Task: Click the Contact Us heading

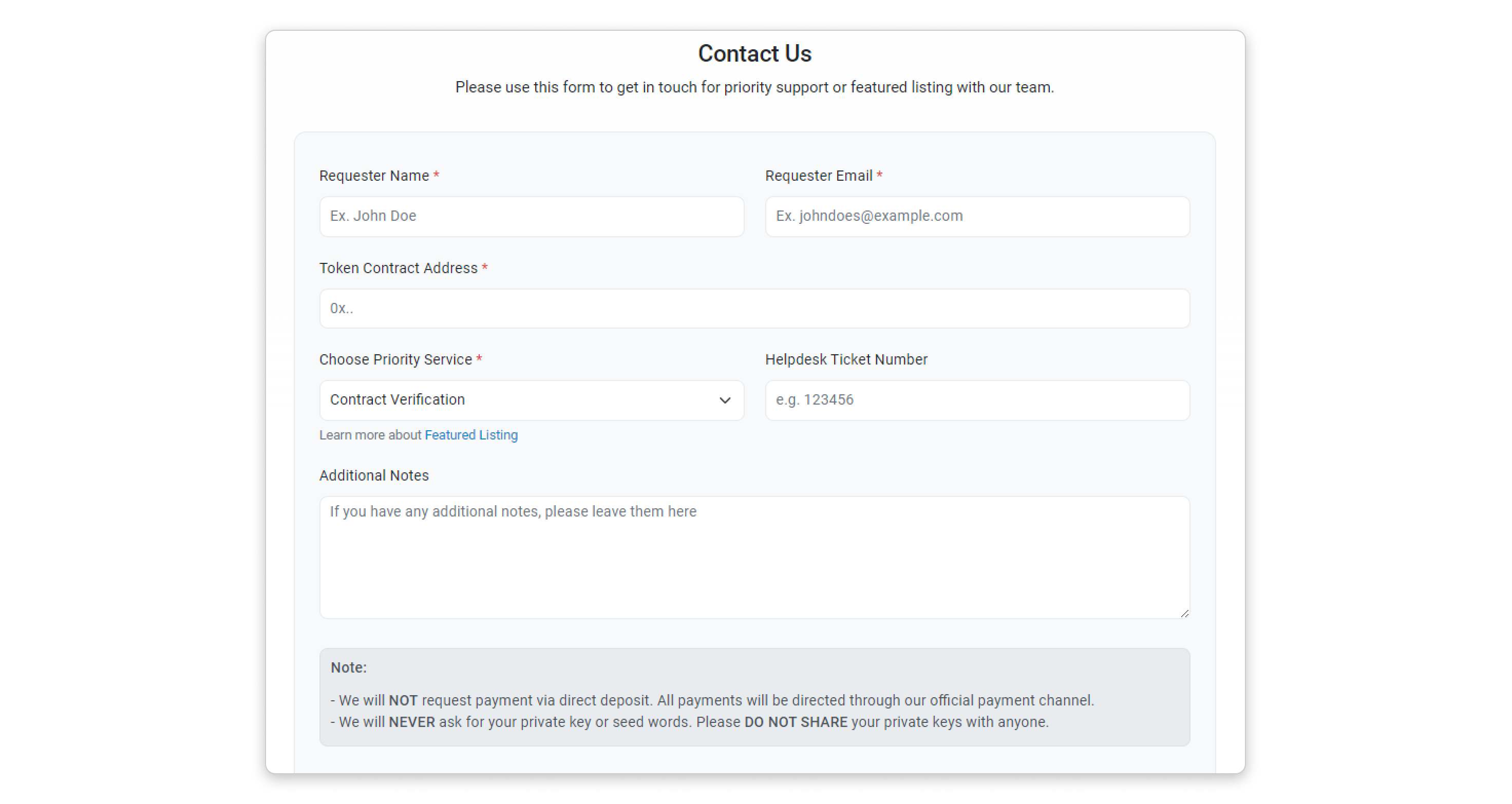Action: point(754,53)
